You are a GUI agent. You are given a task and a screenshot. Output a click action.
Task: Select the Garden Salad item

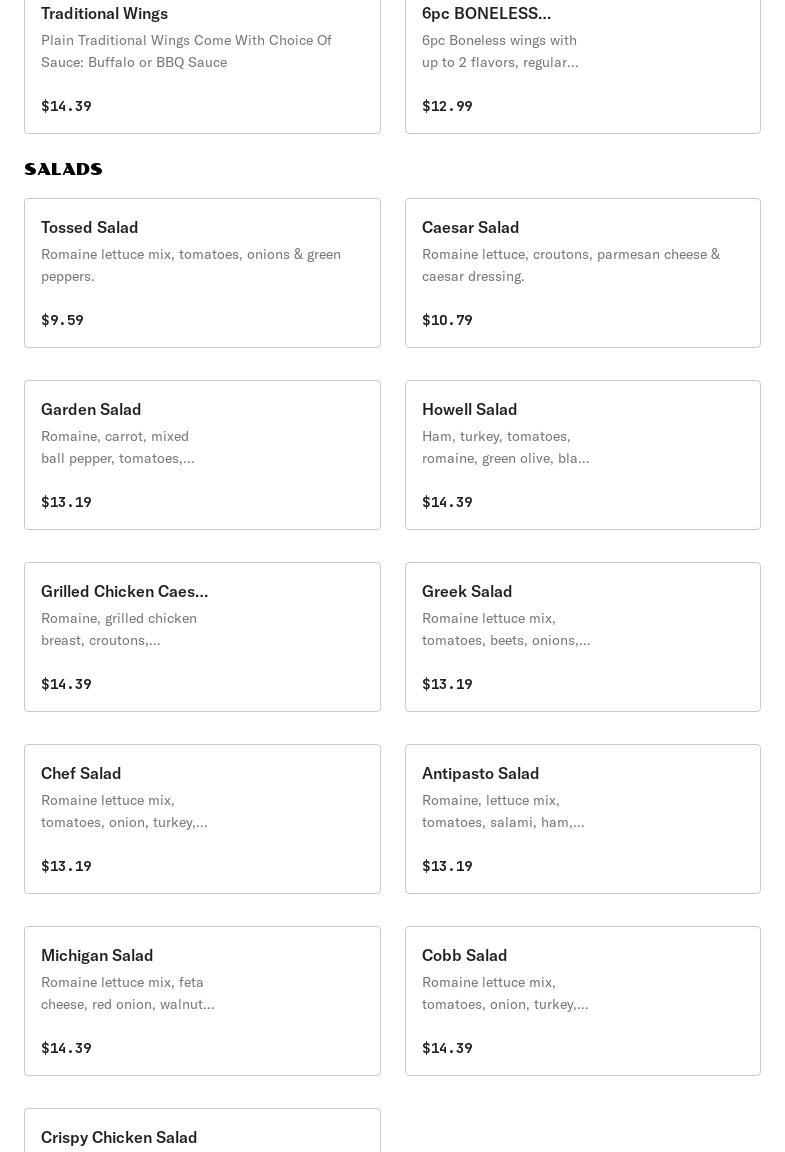point(202,455)
